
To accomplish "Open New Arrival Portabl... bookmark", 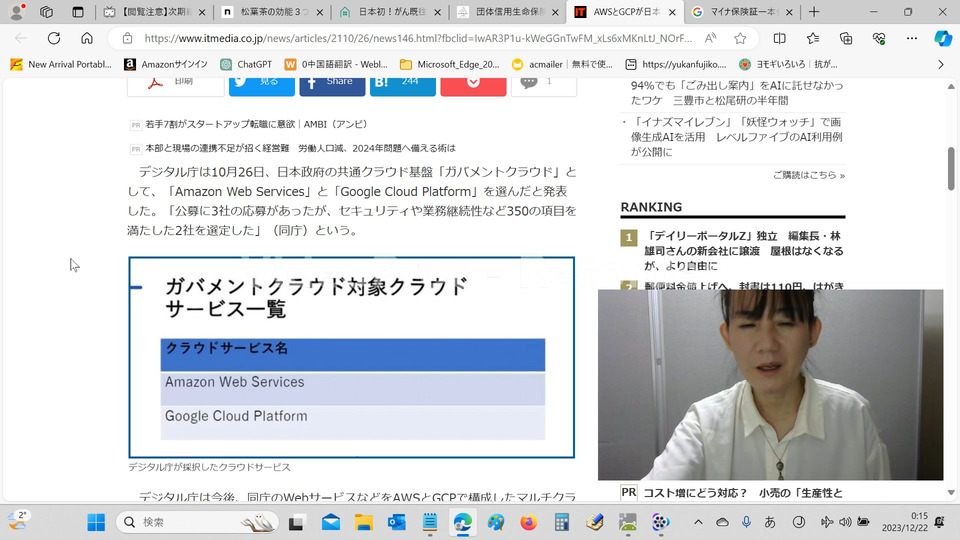I will (61, 64).
